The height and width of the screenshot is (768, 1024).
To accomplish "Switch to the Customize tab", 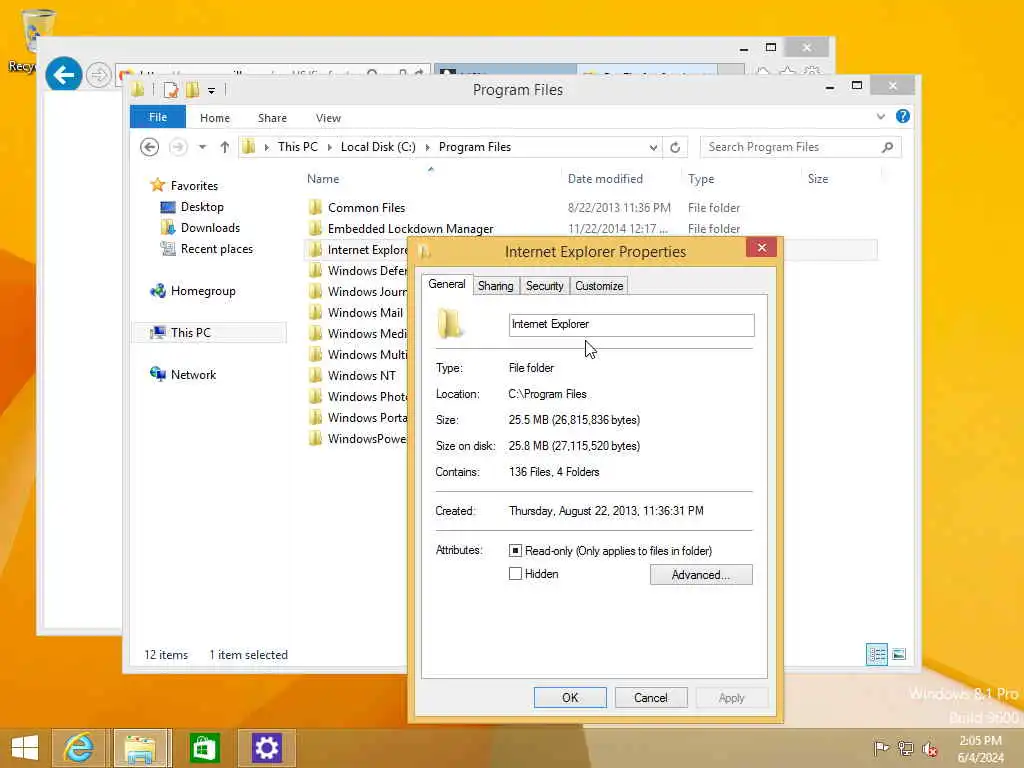I will click(x=599, y=286).
